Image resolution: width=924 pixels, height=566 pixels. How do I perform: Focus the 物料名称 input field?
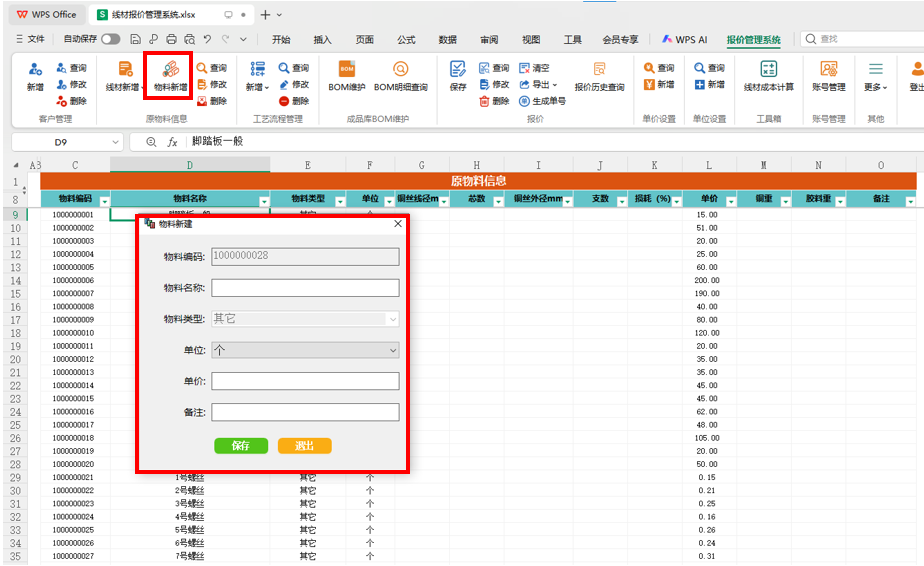point(305,288)
